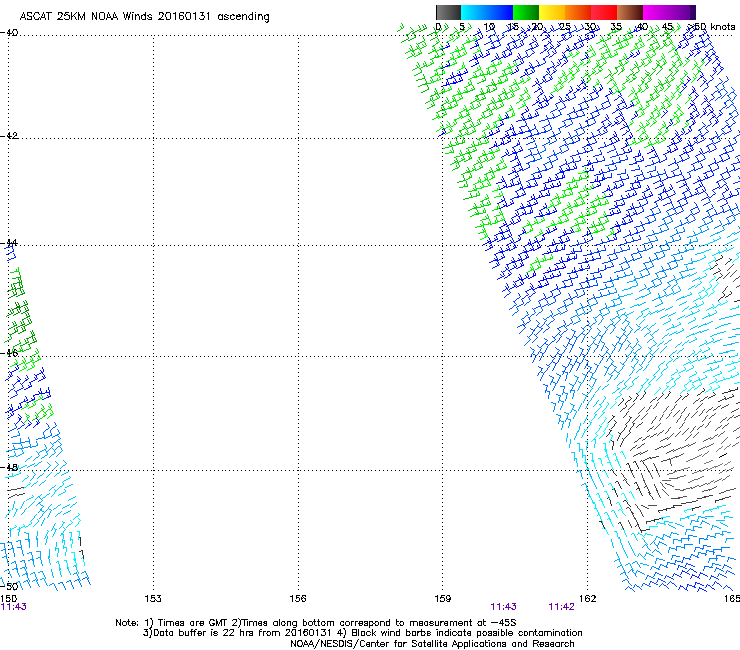
Task: Click the 159 longitude axis label
Action: 443,599
